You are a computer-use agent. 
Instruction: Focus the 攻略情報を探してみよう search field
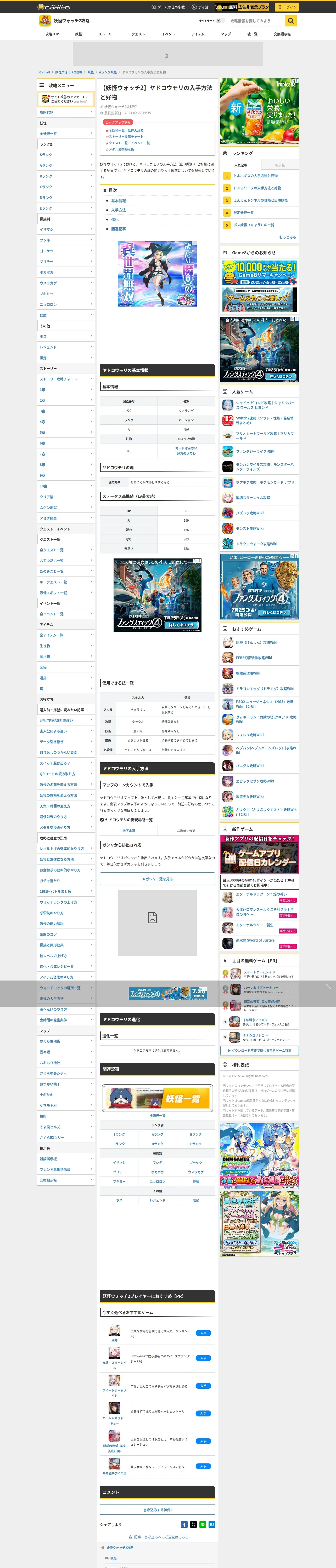255,21
